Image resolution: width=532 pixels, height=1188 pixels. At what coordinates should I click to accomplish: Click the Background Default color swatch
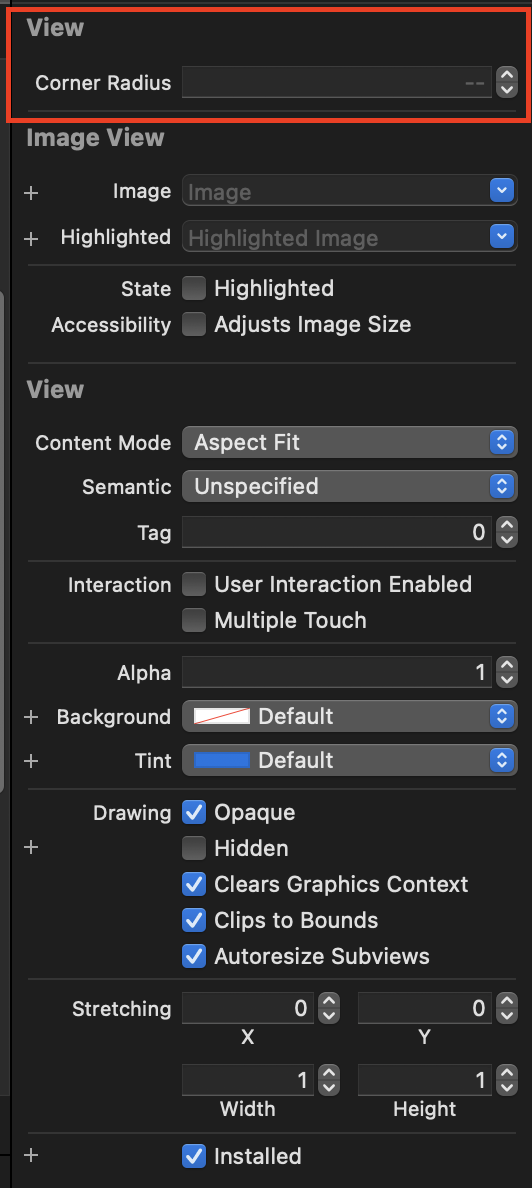(222, 716)
